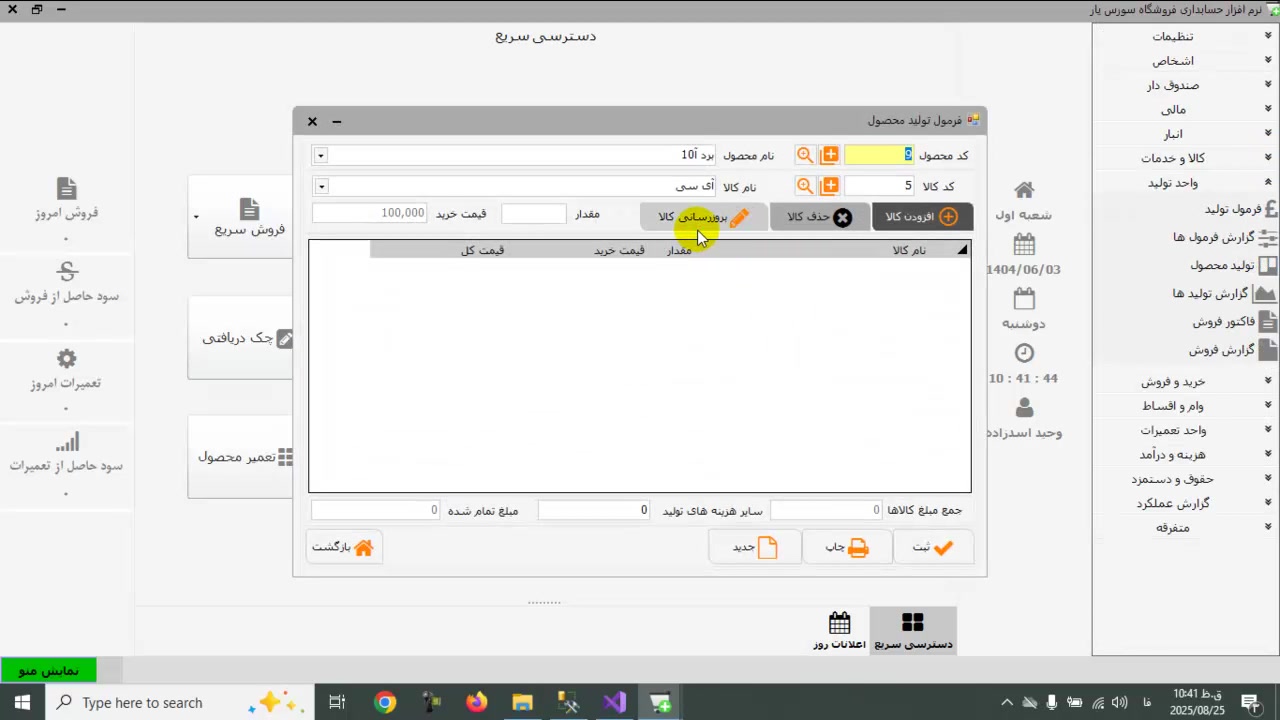Click the سود حاصل از فروش currency icon
The height and width of the screenshot is (720, 1280).
coord(67,272)
